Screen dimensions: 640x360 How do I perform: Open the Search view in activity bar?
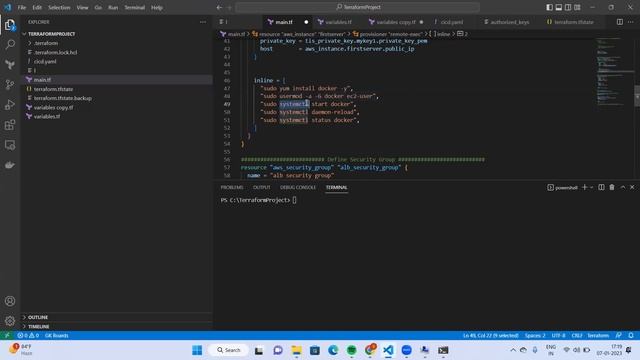click(x=10, y=44)
